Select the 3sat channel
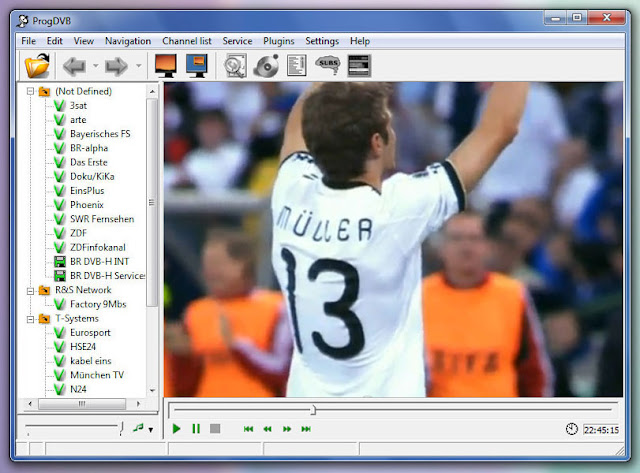Image resolution: width=640 pixels, height=473 pixels. click(x=78, y=106)
